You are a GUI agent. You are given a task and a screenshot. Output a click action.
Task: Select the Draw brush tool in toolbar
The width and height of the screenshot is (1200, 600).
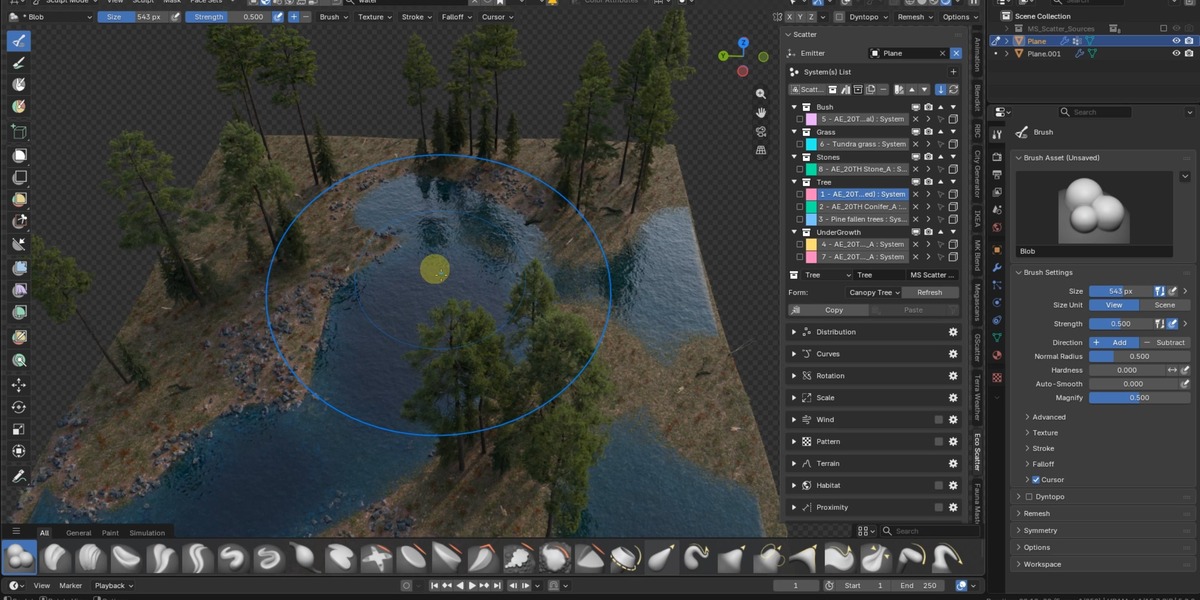click(19, 41)
